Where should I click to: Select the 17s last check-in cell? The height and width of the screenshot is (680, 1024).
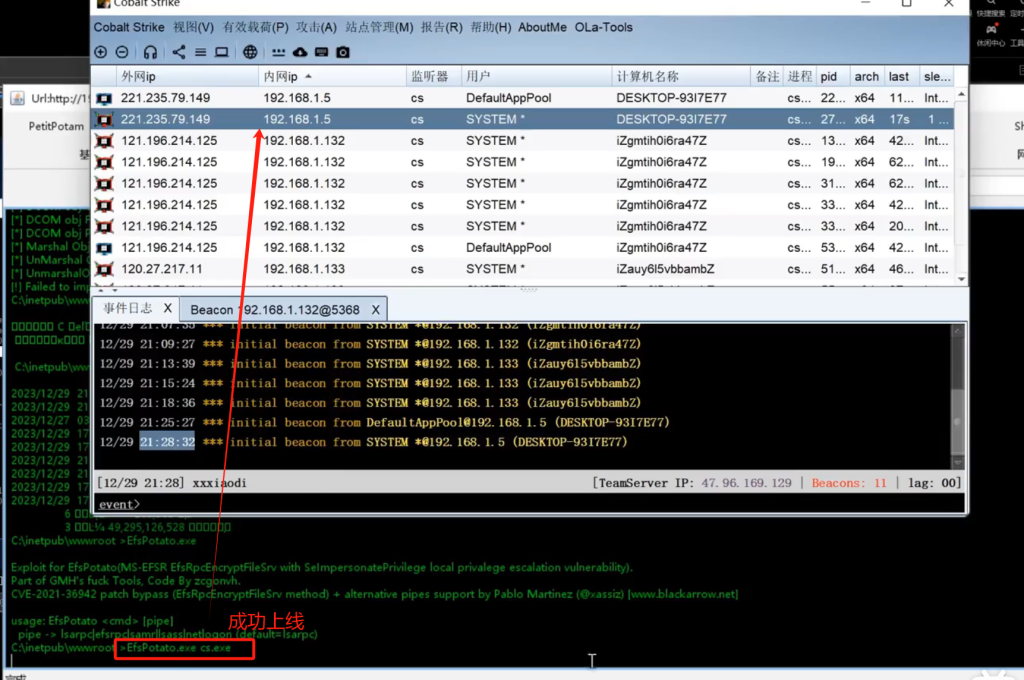click(x=899, y=120)
